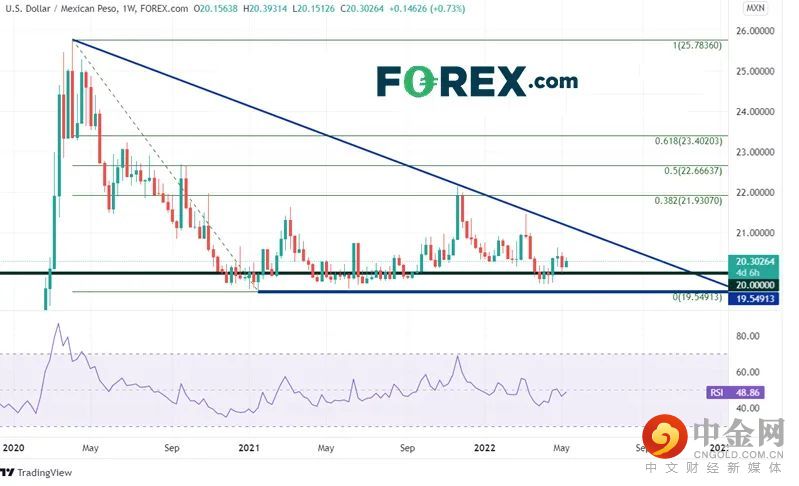Click the 19.54913 blue price label
This screenshot has height=486, width=799.
click(x=755, y=298)
